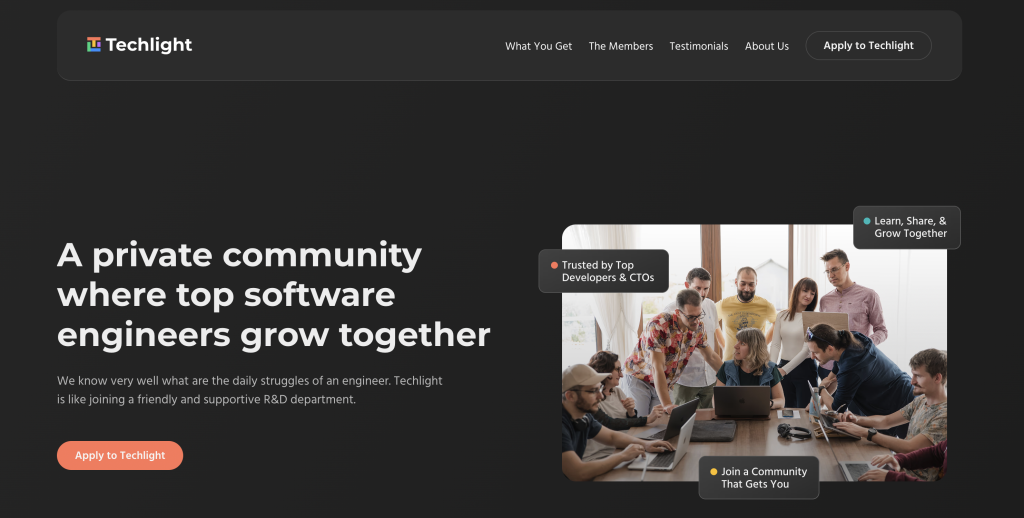
Task: Click the orange dot on Trusted badge
Action: (554, 265)
